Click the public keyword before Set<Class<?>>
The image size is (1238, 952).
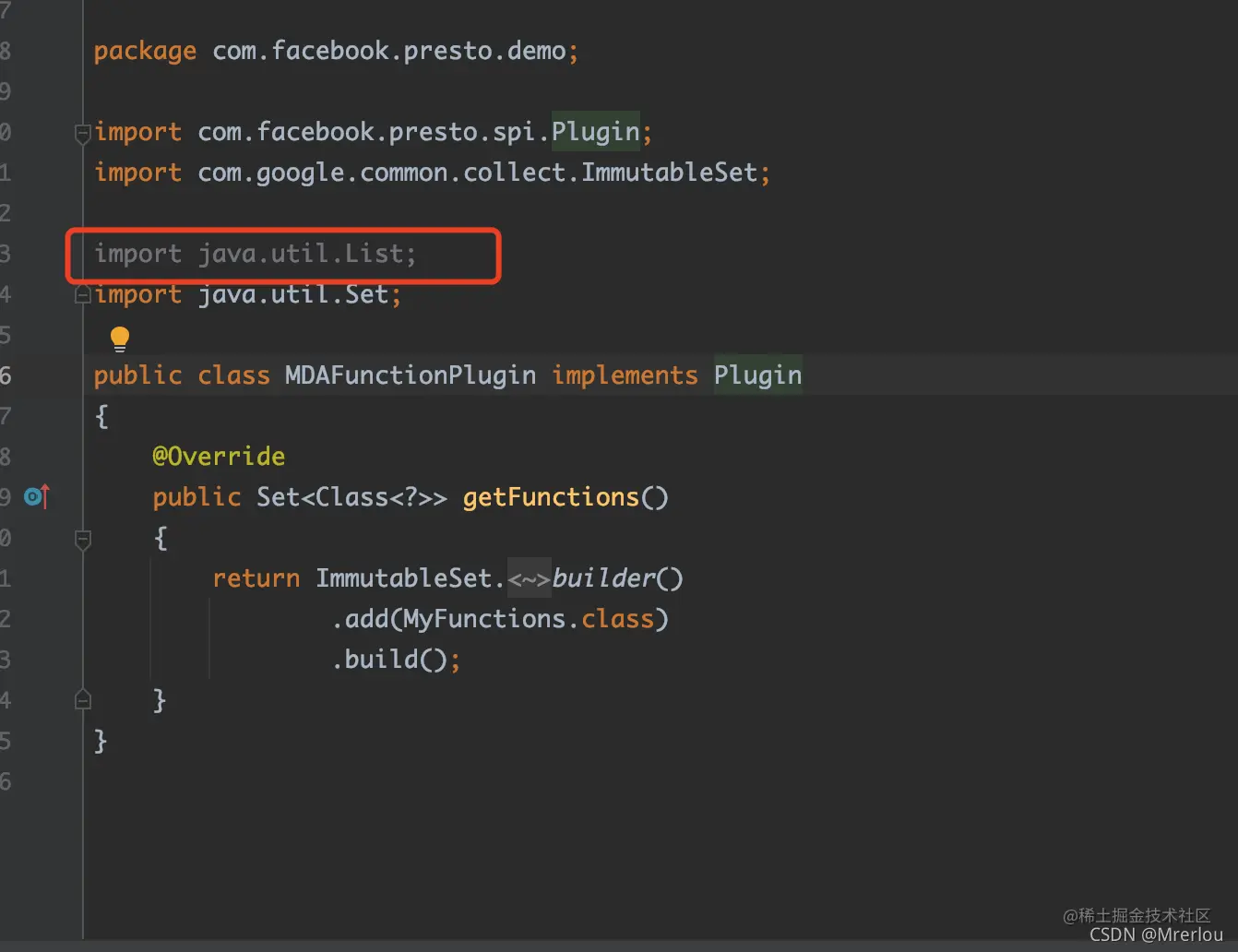[x=196, y=497]
